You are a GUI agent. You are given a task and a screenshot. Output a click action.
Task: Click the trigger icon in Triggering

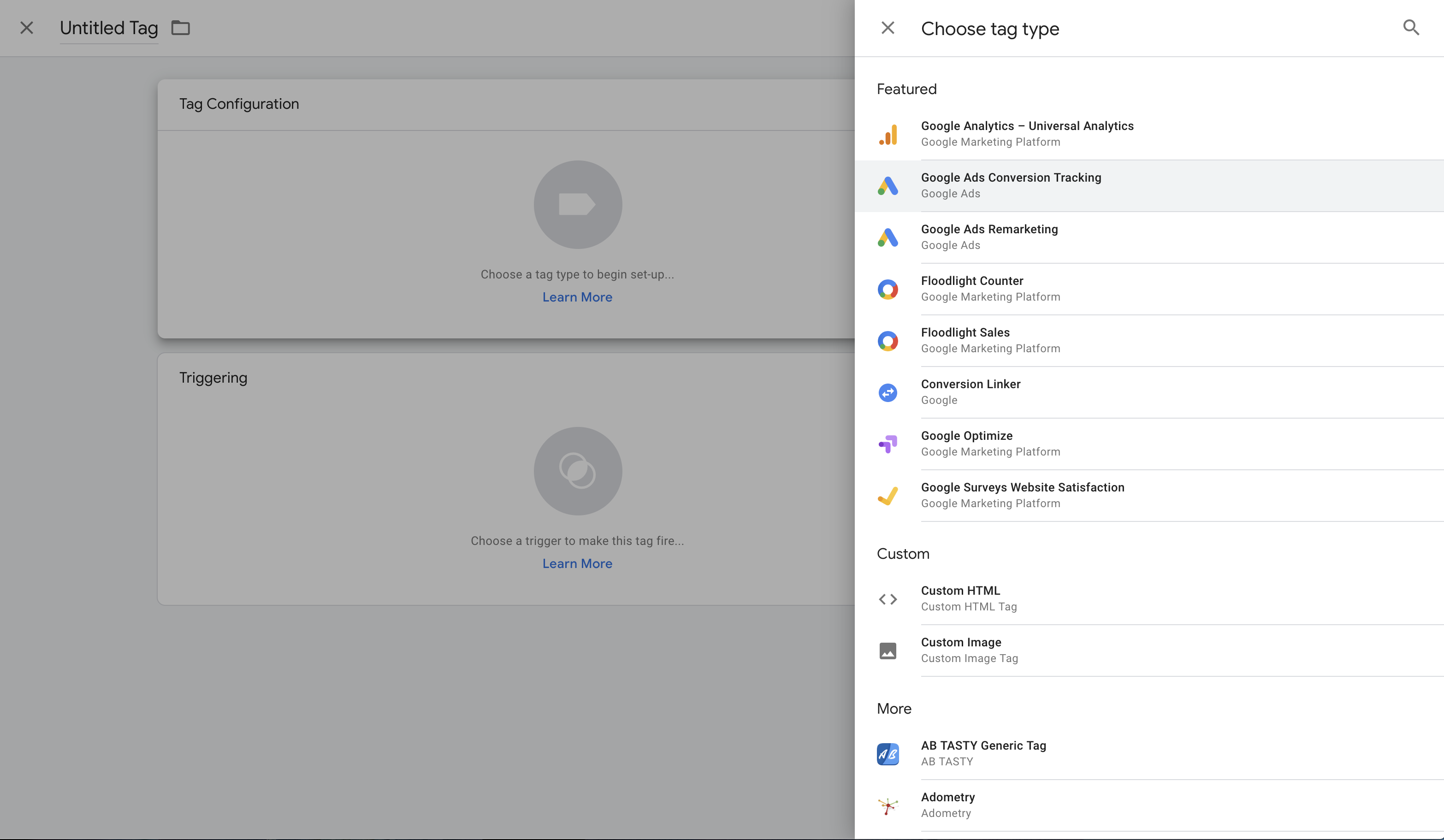(578, 471)
